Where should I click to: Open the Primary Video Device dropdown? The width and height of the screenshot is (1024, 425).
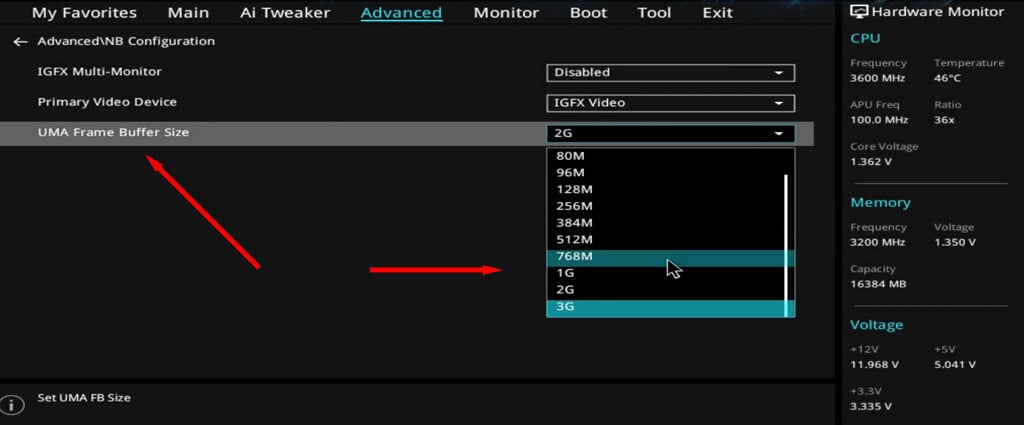click(671, 103)
